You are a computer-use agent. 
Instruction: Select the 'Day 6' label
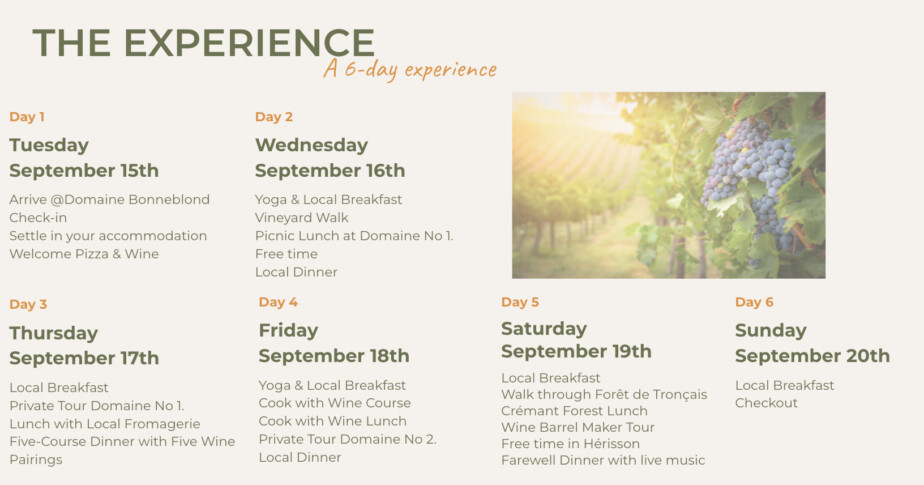pyautogui.click(x=754, y=302)
